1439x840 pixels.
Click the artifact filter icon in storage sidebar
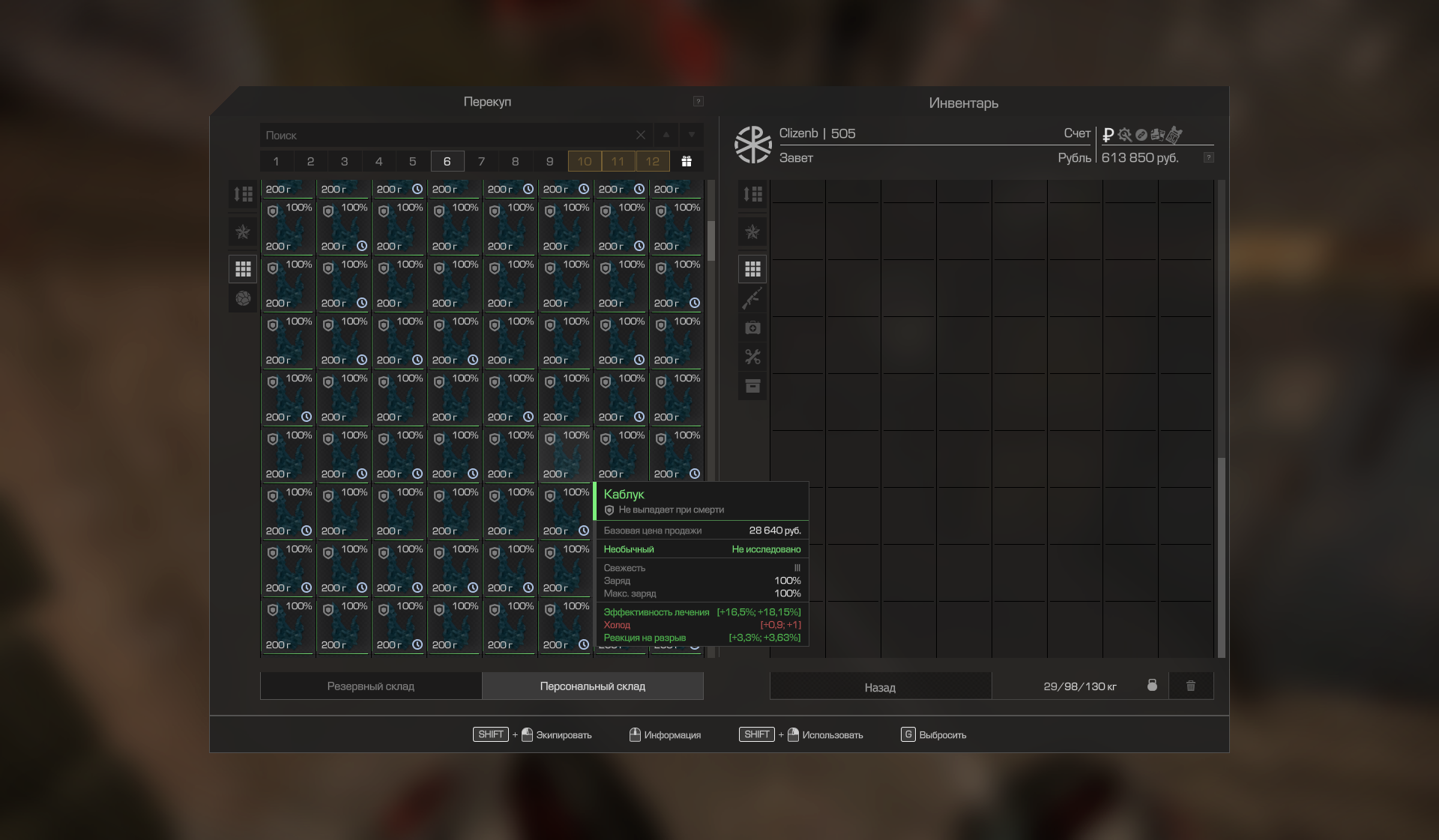click(x=243, y=298)
